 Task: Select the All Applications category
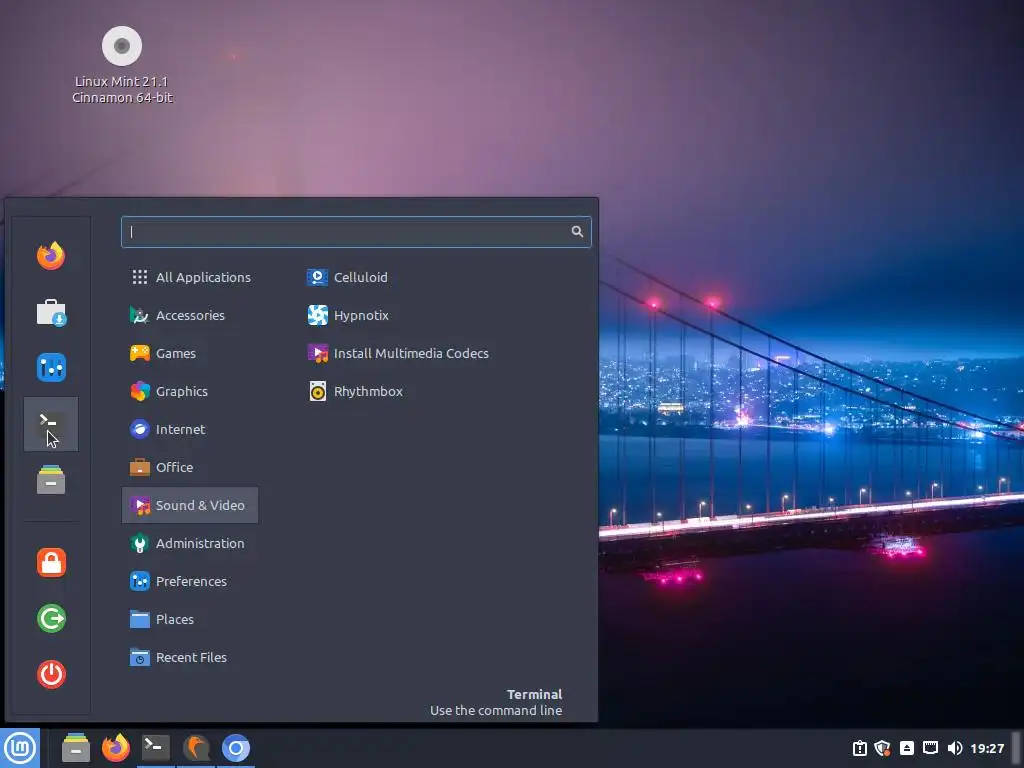tap(190, 277)
